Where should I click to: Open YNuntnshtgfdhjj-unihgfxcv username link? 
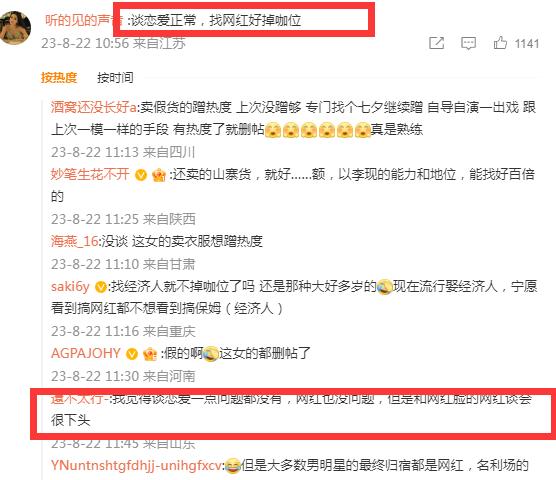pyautogui.click(x=136, y=465)
